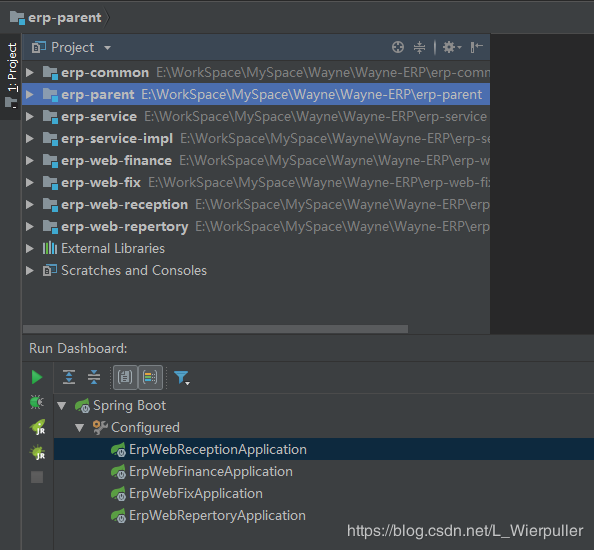Click the scroll from source crosshair icon
This screenshot has height=550, width=594.
(x=398, y=47)
